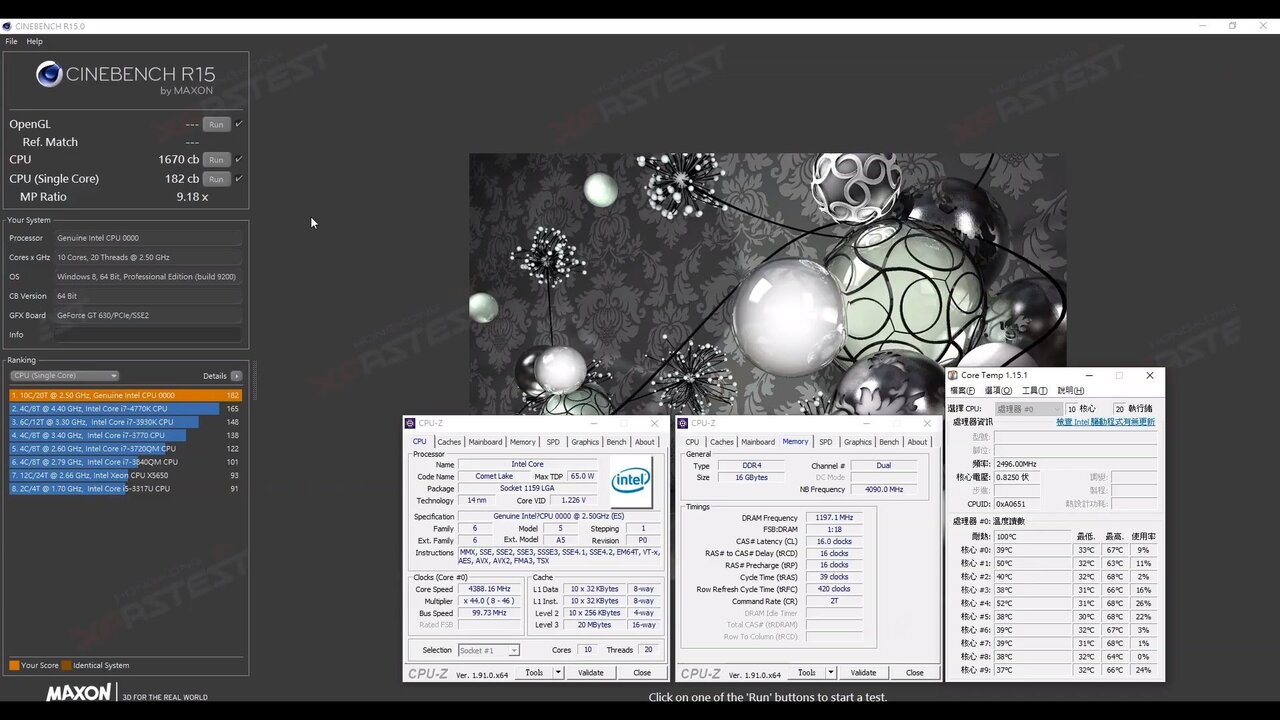Click the 2496.00MHz frequency field
This screenshot has height=720, width=1280.
1075,464
